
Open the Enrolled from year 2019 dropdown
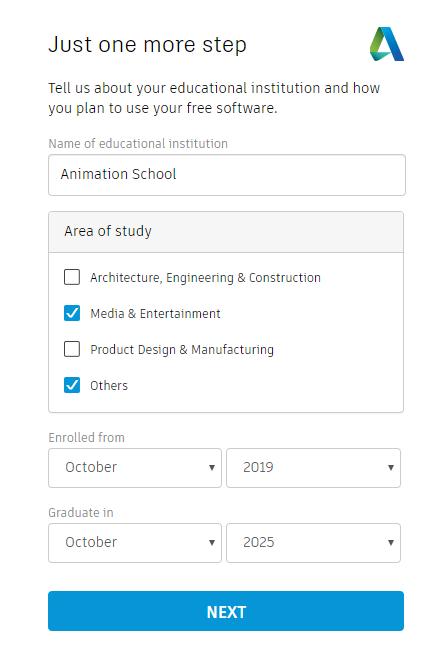pos(313,468)
